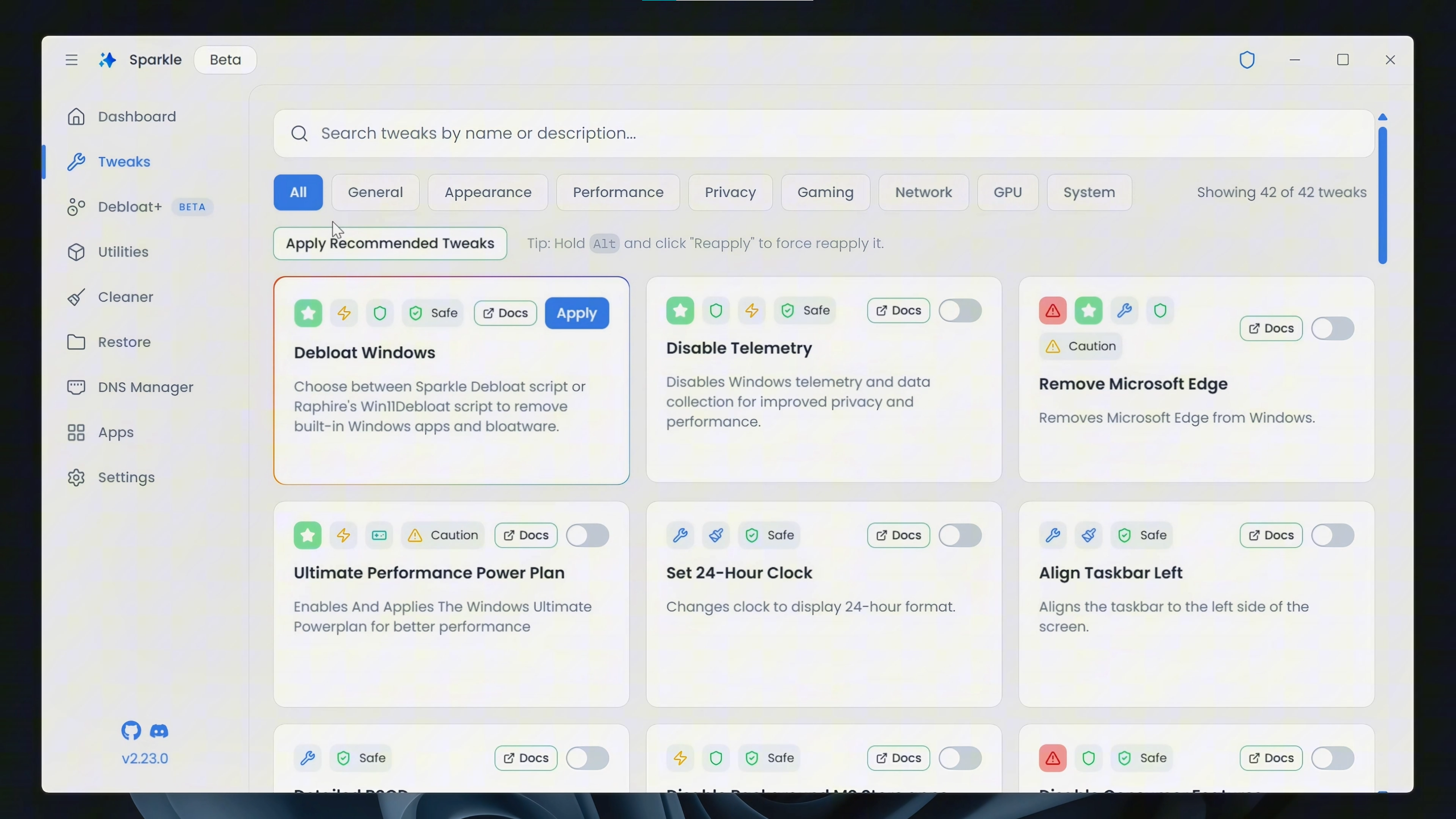
Task: Click red warning icon on bottom-right partial card
Action: point(1053,758)
